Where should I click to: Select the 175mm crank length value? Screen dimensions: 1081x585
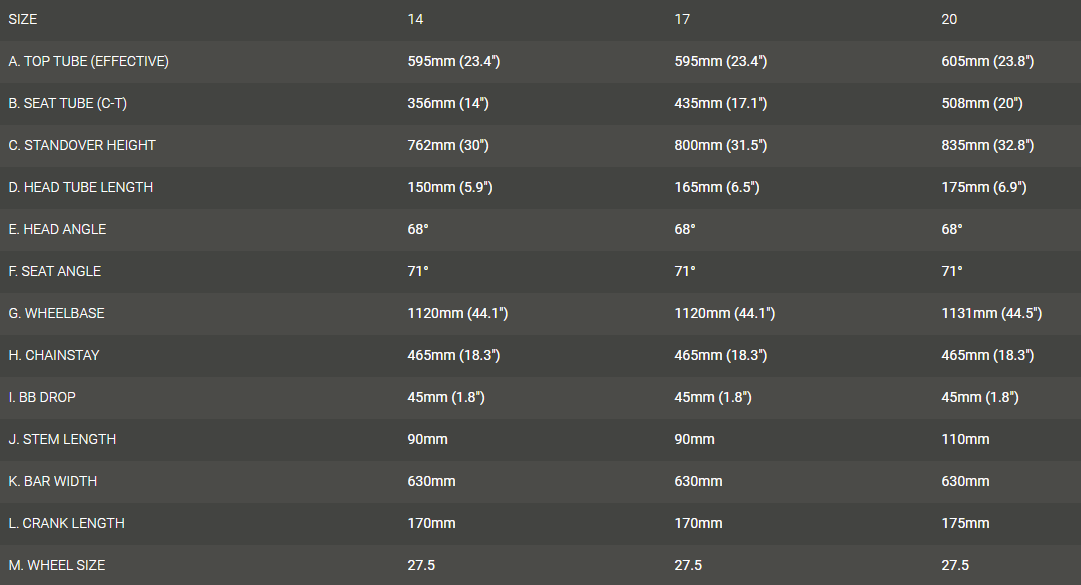(x=965, y=524)
